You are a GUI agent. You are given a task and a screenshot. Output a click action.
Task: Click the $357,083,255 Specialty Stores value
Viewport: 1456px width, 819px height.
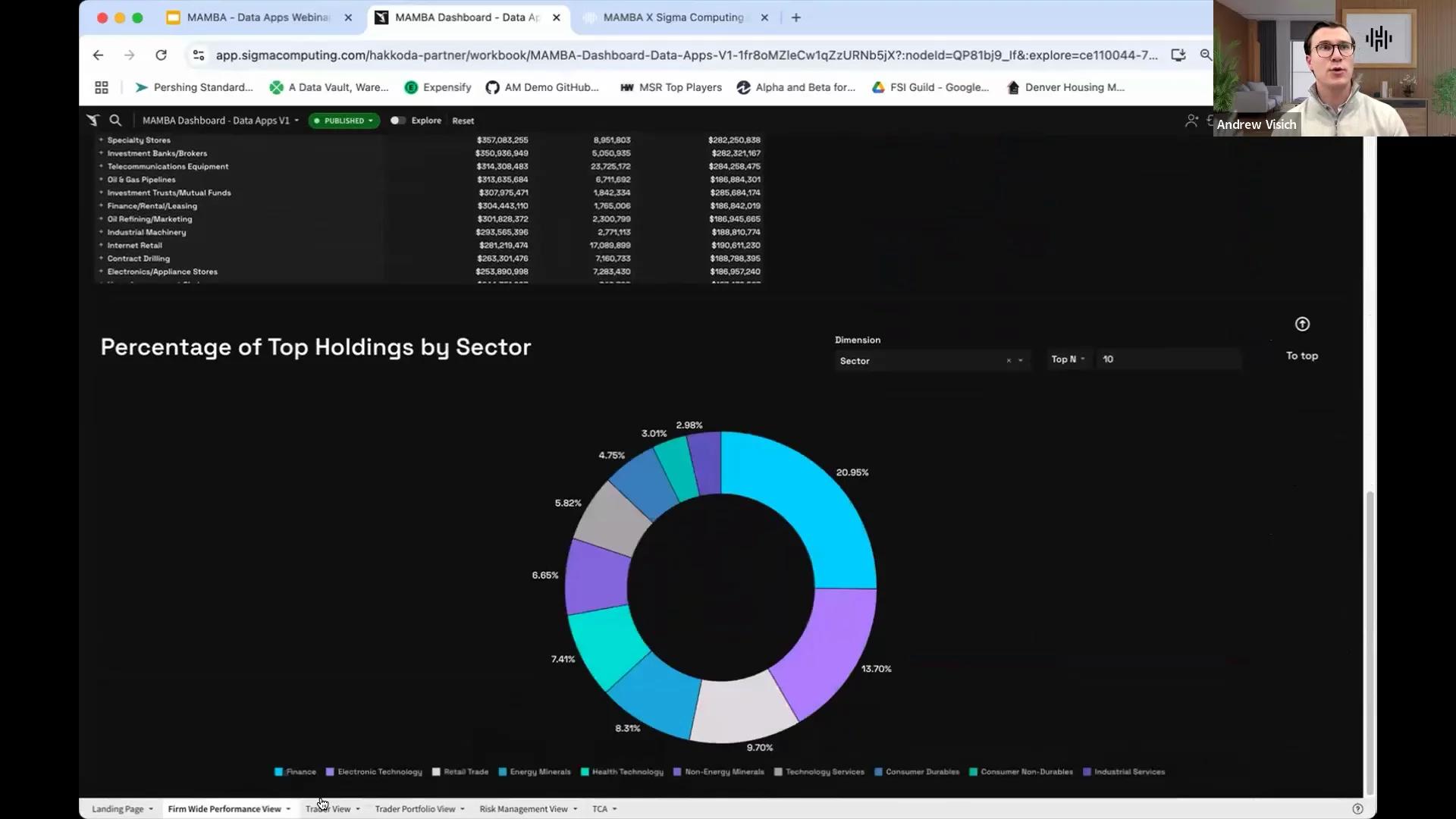pos(502,140)
